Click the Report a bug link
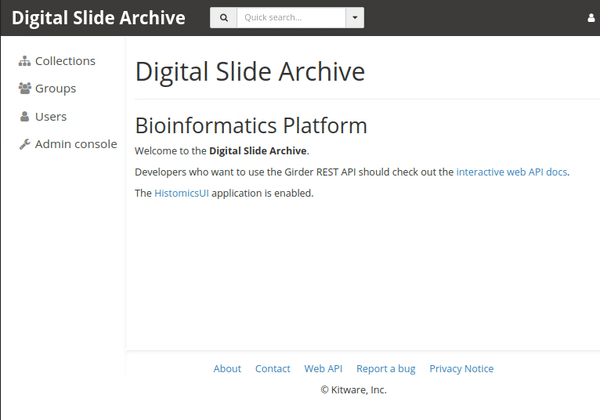This screenshot has width=600, height=420. (386, 369)
